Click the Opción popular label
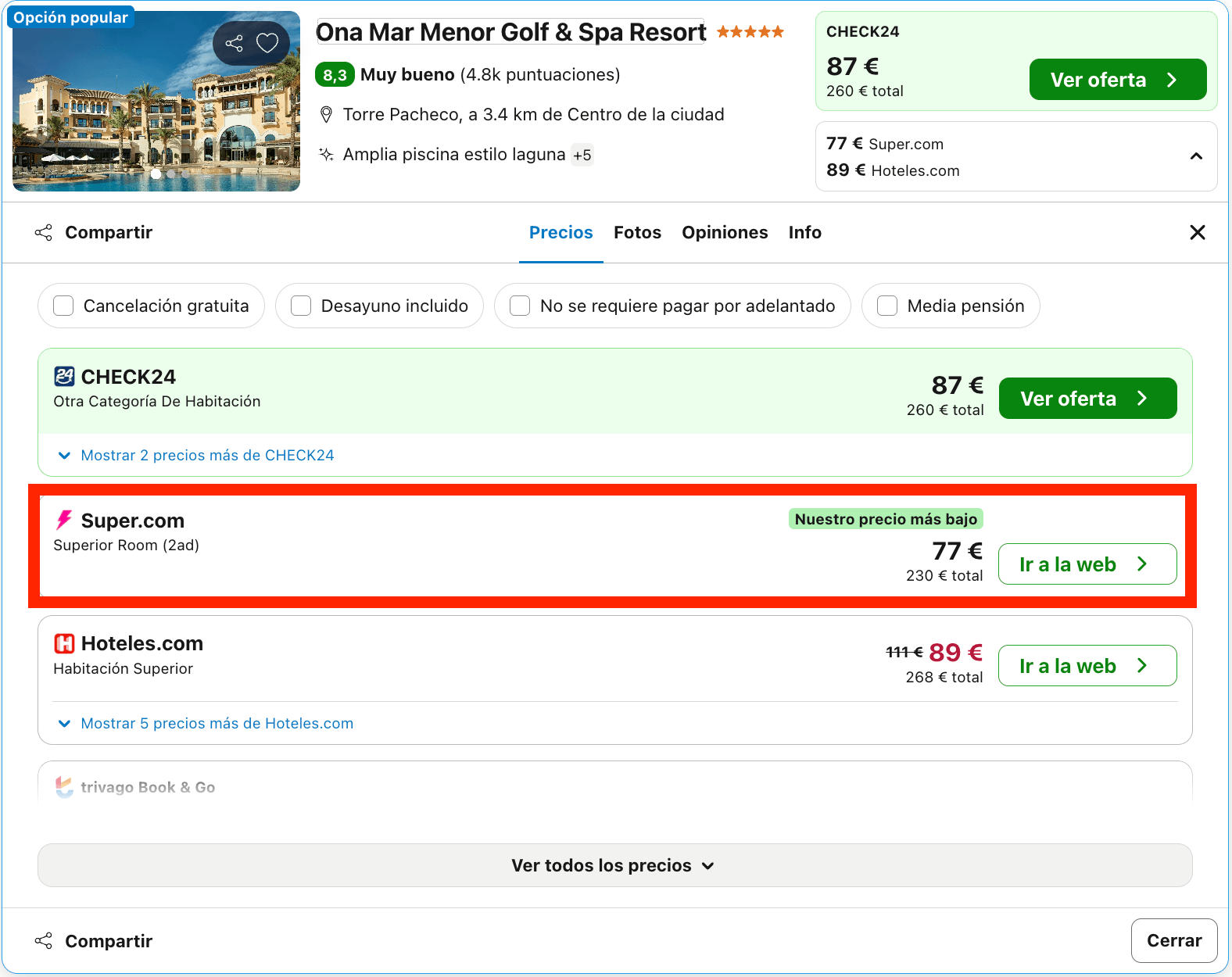Screen dimensions: 1232x977 point(70,17)
